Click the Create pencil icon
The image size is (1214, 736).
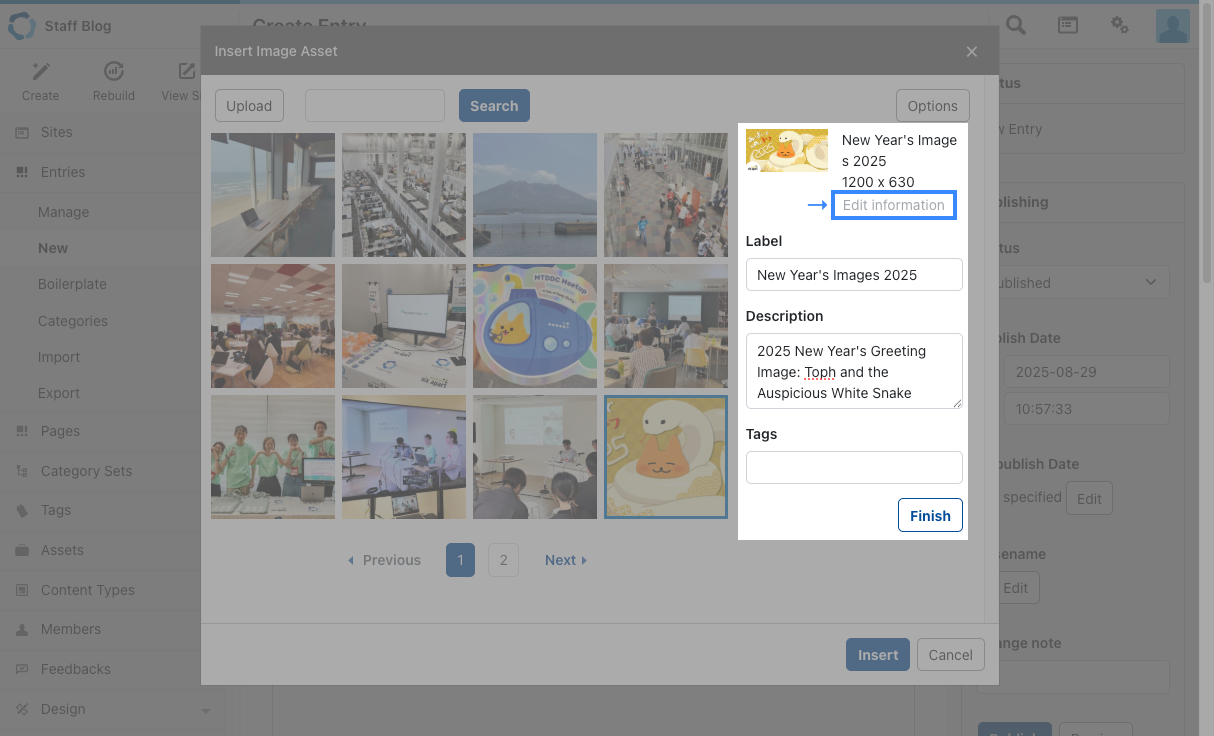[x=40, y=72]
